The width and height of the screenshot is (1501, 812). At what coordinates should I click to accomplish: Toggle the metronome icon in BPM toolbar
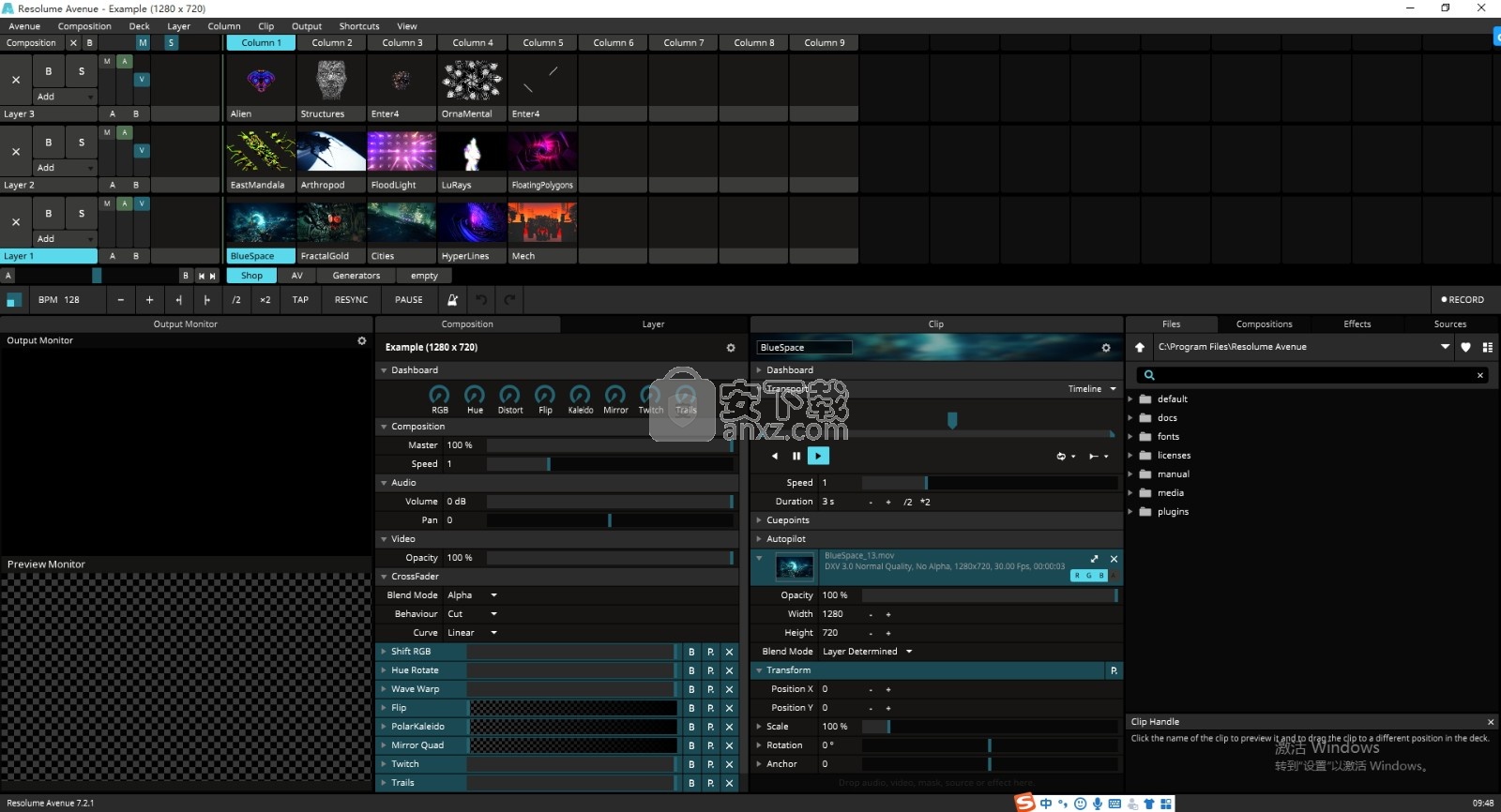pos(452,300)
